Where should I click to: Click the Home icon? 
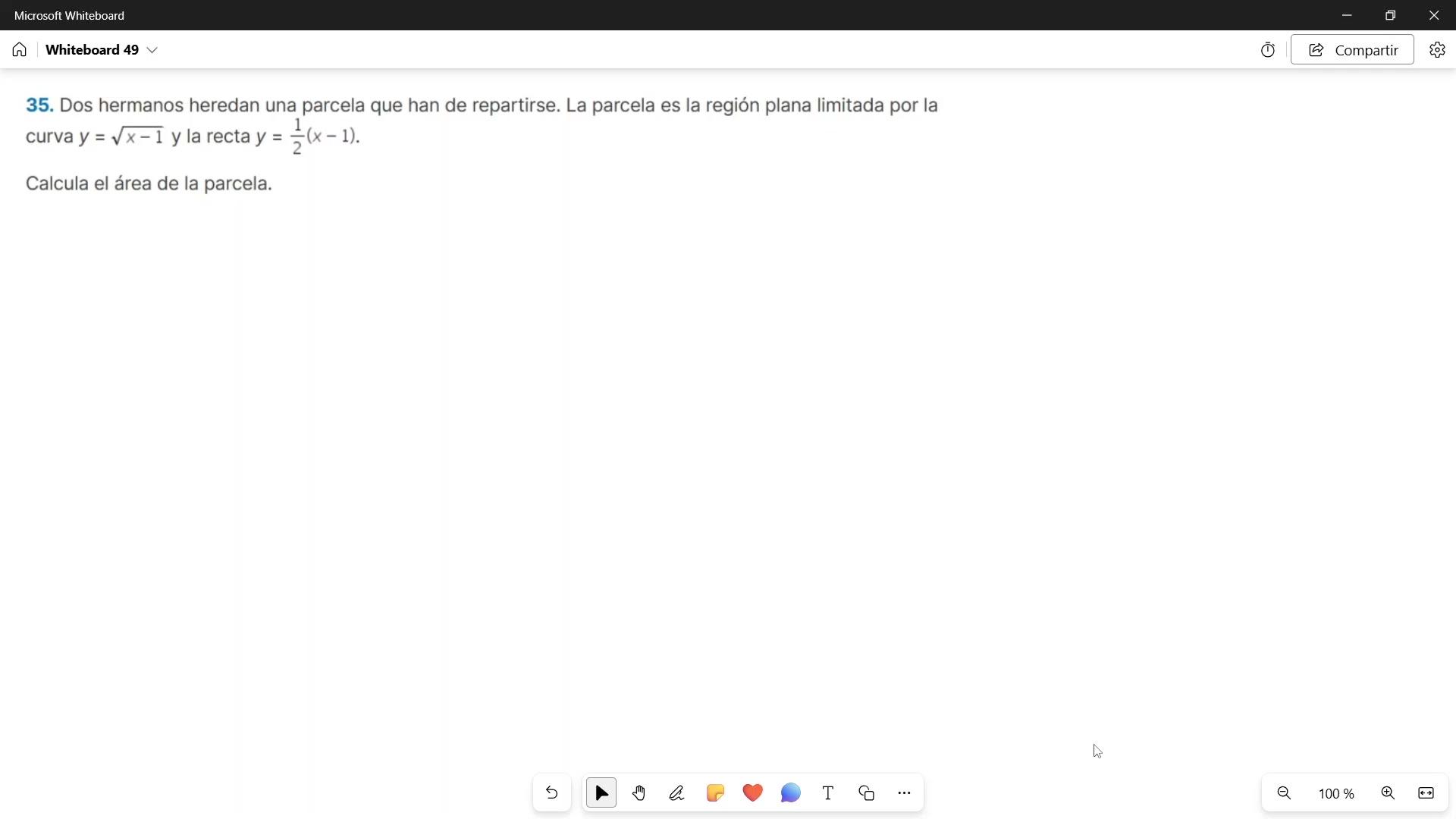[20, 50]
